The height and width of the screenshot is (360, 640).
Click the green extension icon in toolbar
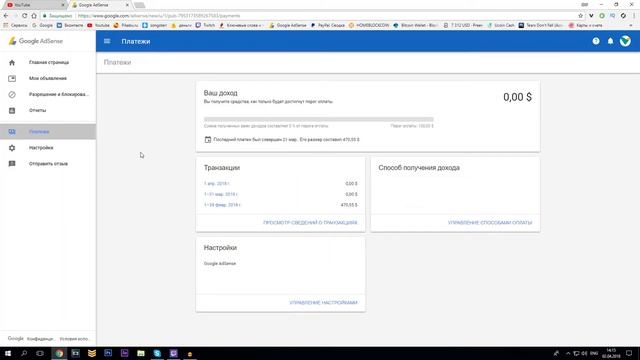(x=602, y=16)
